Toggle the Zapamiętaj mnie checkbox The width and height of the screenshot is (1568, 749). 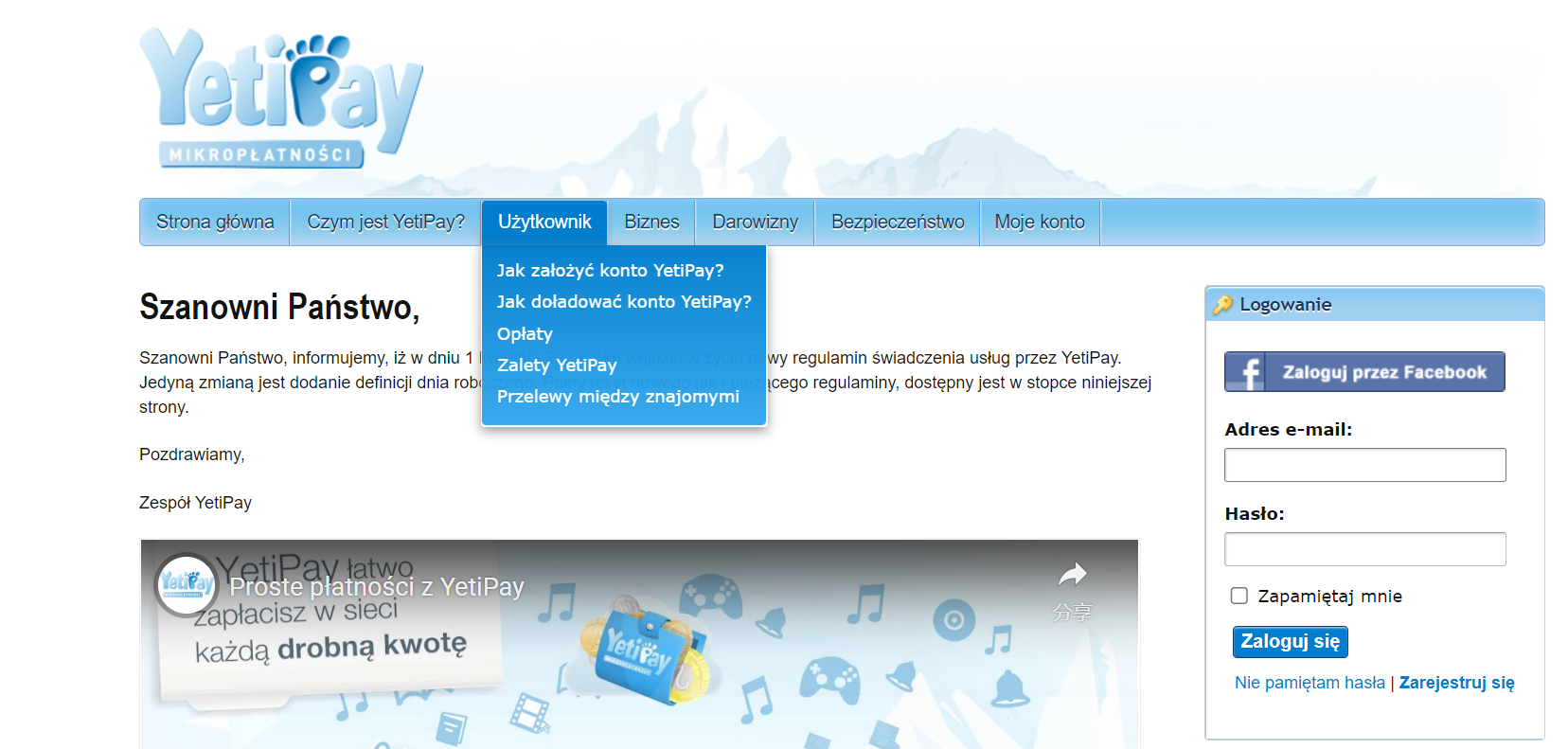pyautogui.click(x=1238, y=596)
